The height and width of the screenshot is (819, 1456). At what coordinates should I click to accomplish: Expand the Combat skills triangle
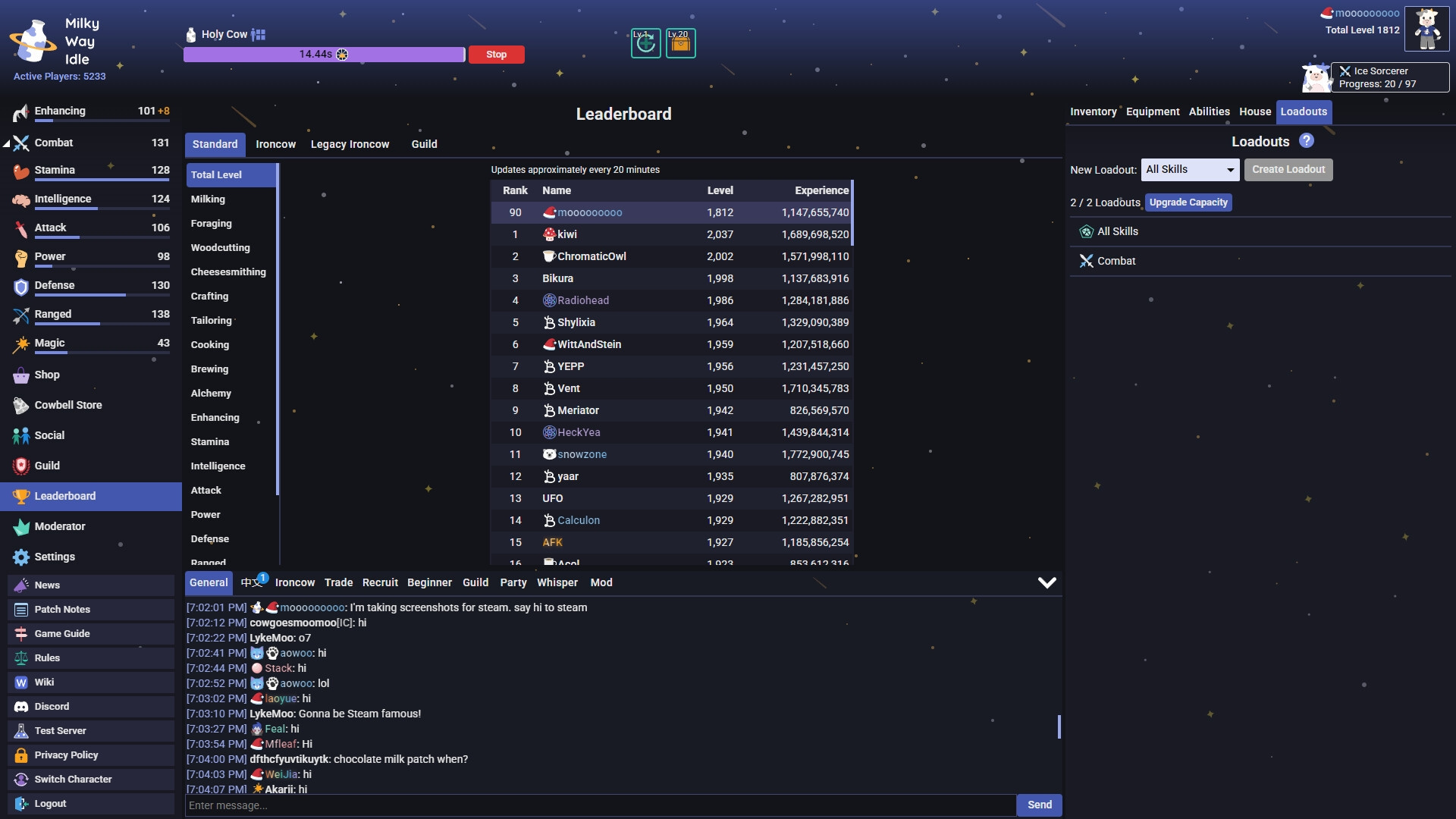pos(7,143)
